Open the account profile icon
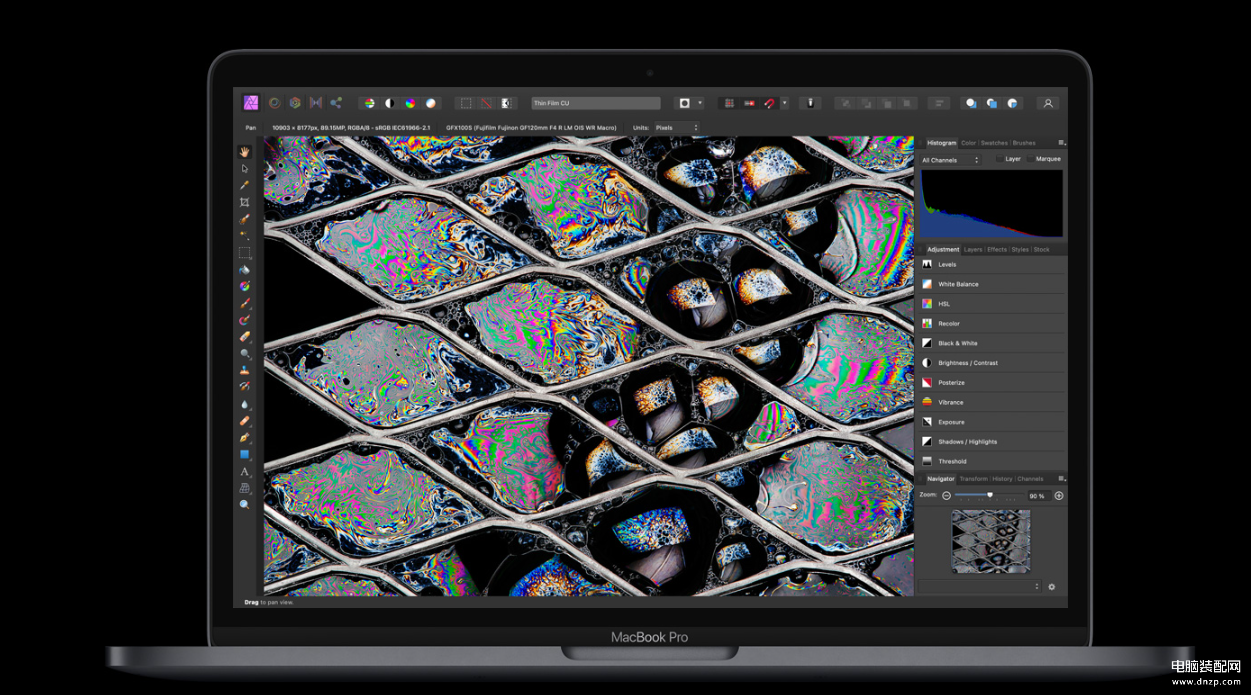1251x695 pixels. (1048, 103)
